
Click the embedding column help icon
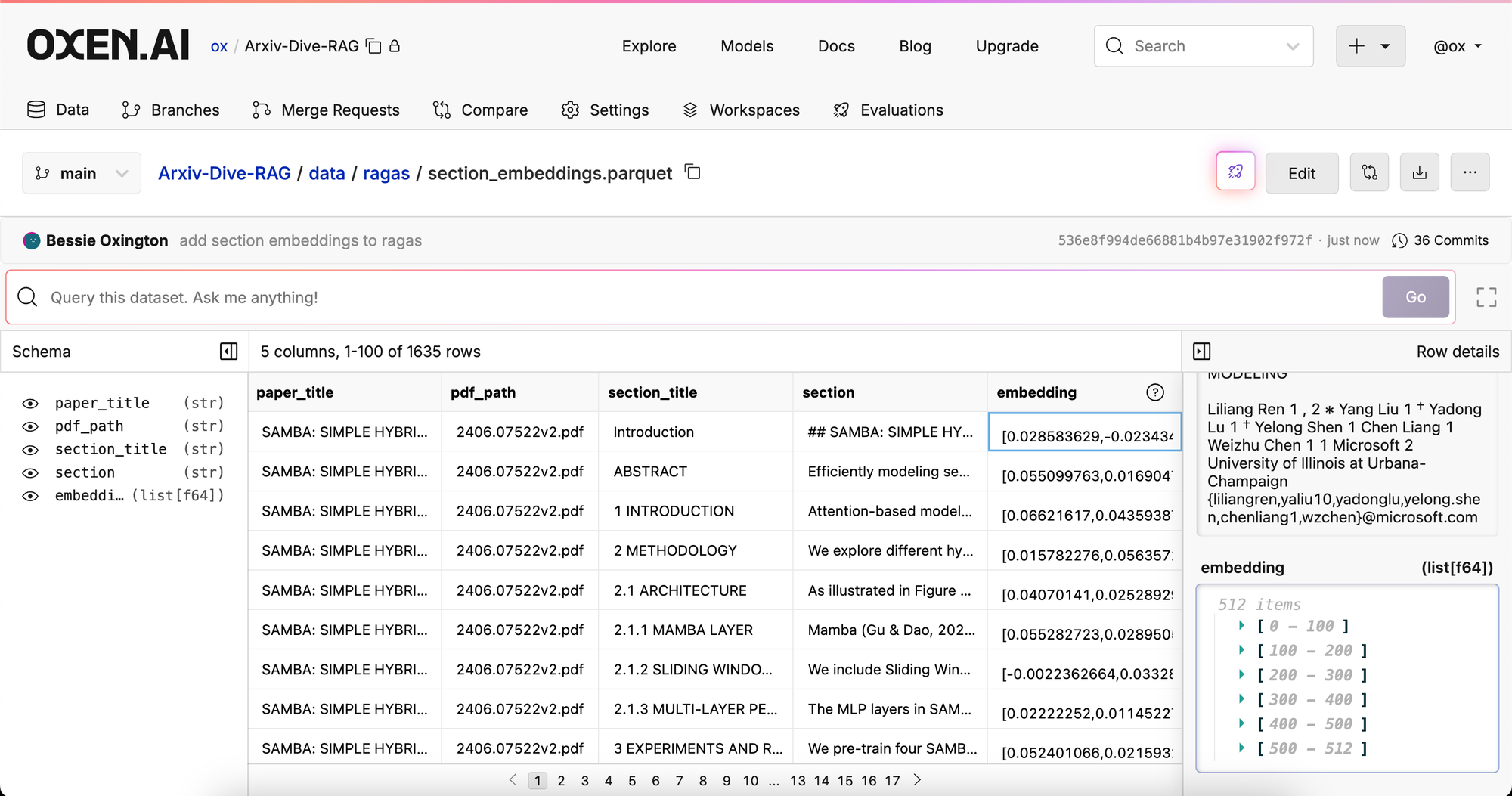[1155, 392]
